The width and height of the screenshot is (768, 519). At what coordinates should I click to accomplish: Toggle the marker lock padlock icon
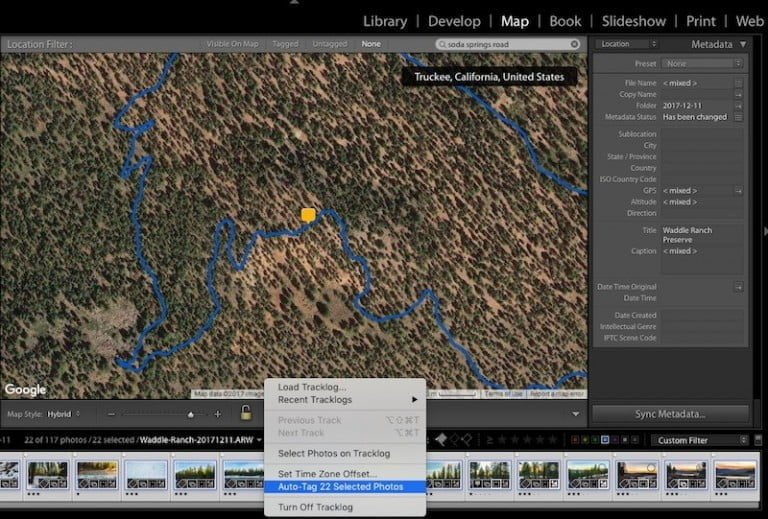[246, 413]
